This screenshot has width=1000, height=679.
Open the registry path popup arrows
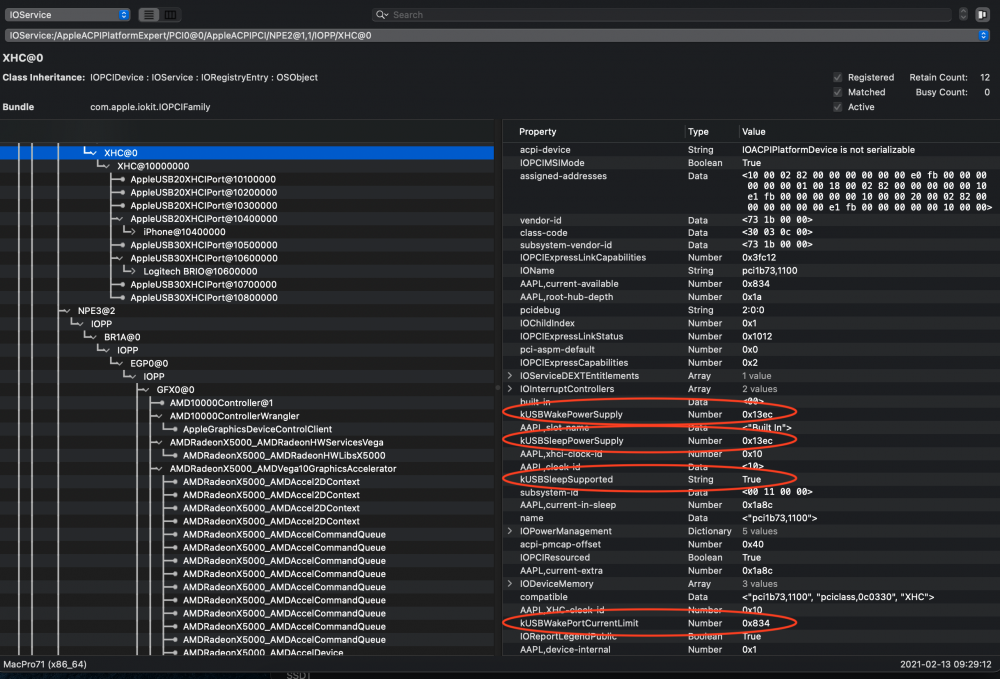983,36
